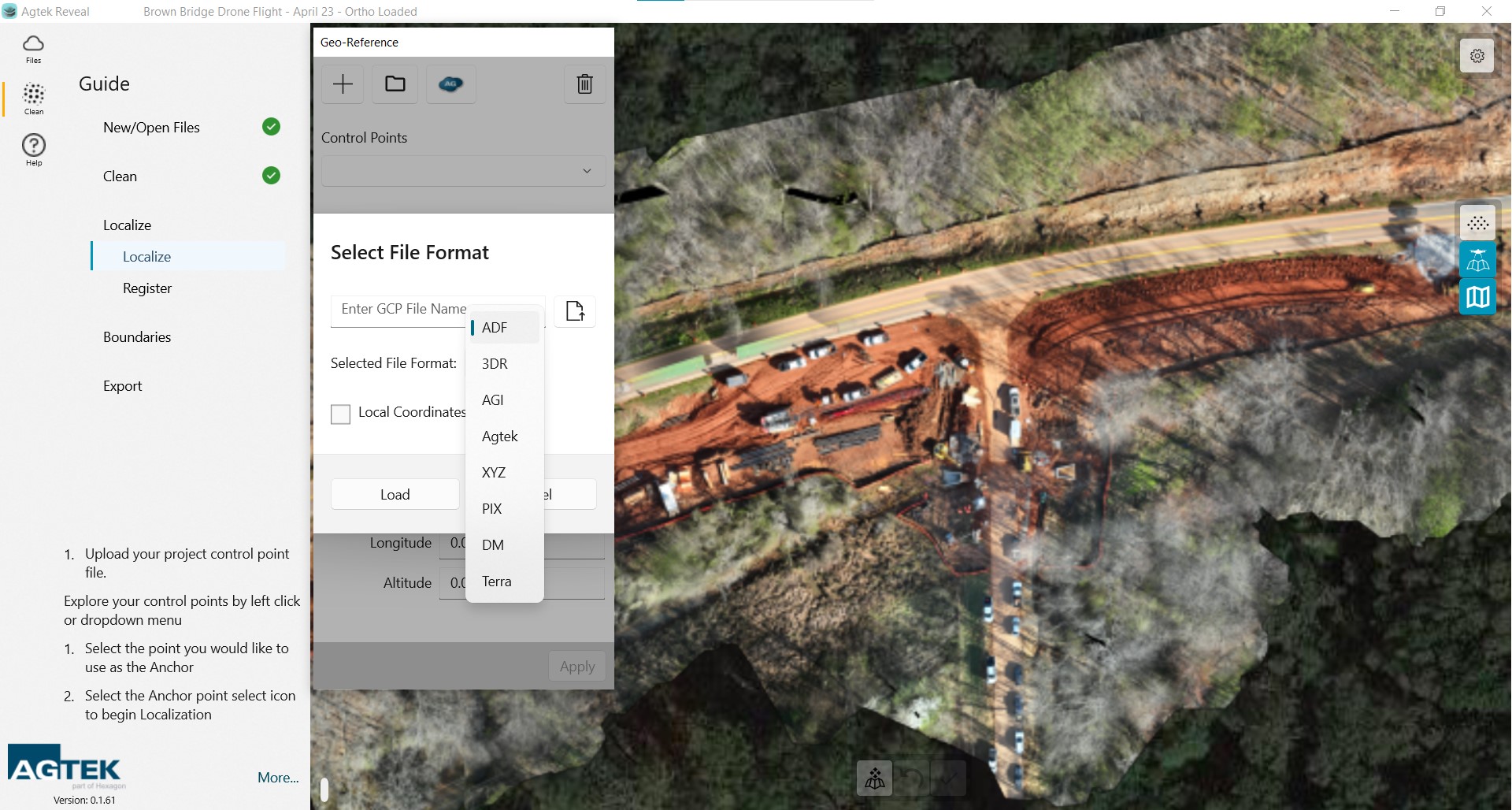The width and height of the screenshot is (1512, 810).
Task: Select the Clean point cloud icon
Action: [x=34, y=98]
